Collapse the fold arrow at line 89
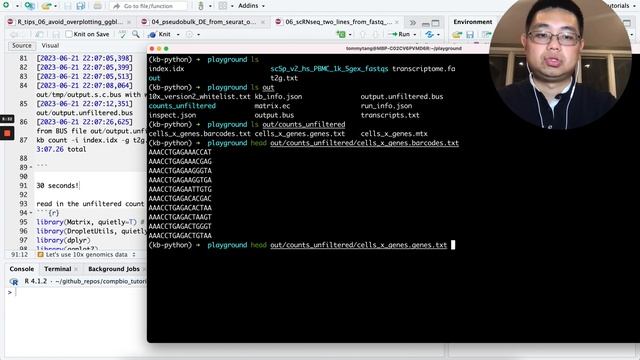 pyautogui.click(x=31, y=167)
